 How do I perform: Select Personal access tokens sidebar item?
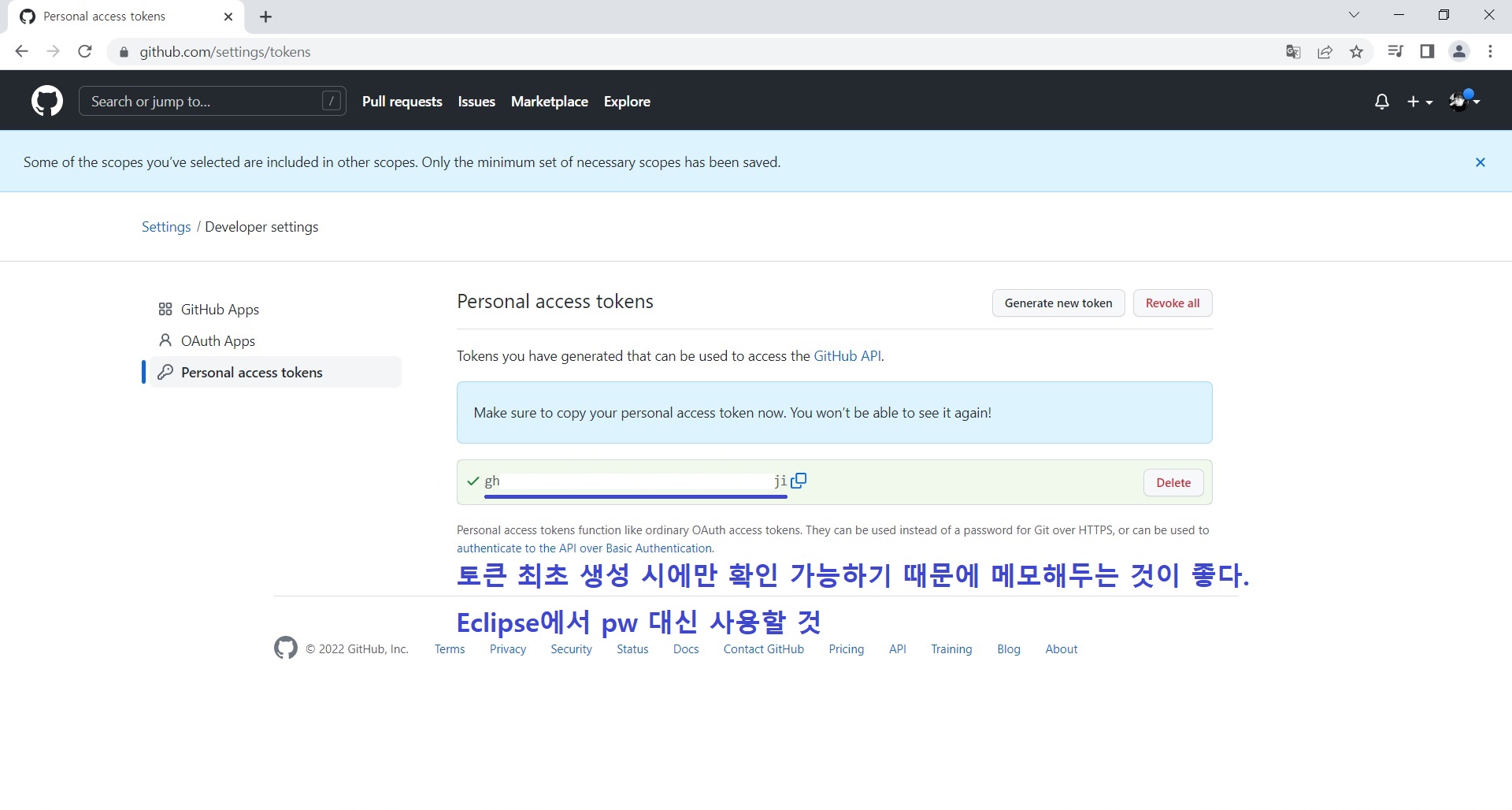[x=276, y=372]
